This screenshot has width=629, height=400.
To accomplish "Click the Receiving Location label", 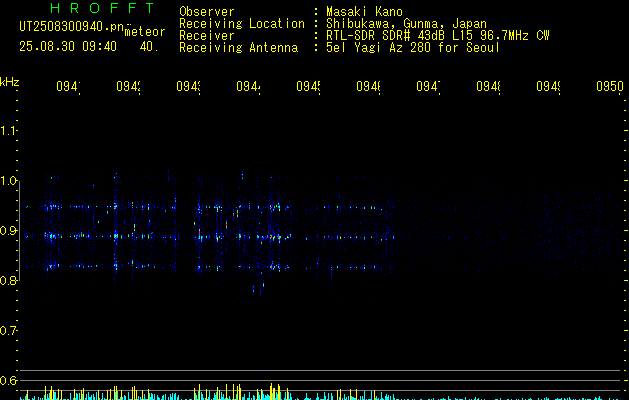I will [242, 23].
